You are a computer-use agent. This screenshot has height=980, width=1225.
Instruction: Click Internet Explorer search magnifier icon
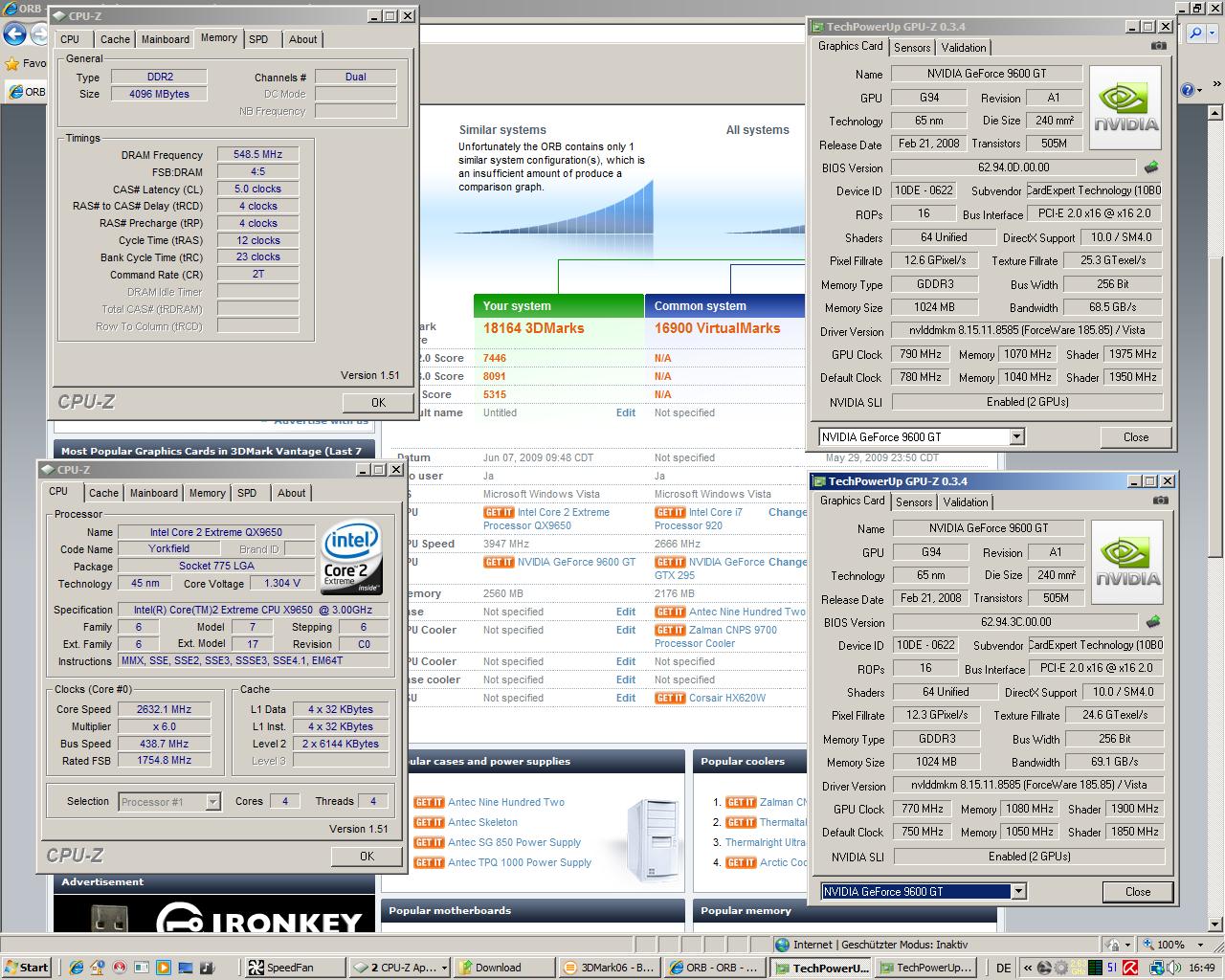[1195, 33]
